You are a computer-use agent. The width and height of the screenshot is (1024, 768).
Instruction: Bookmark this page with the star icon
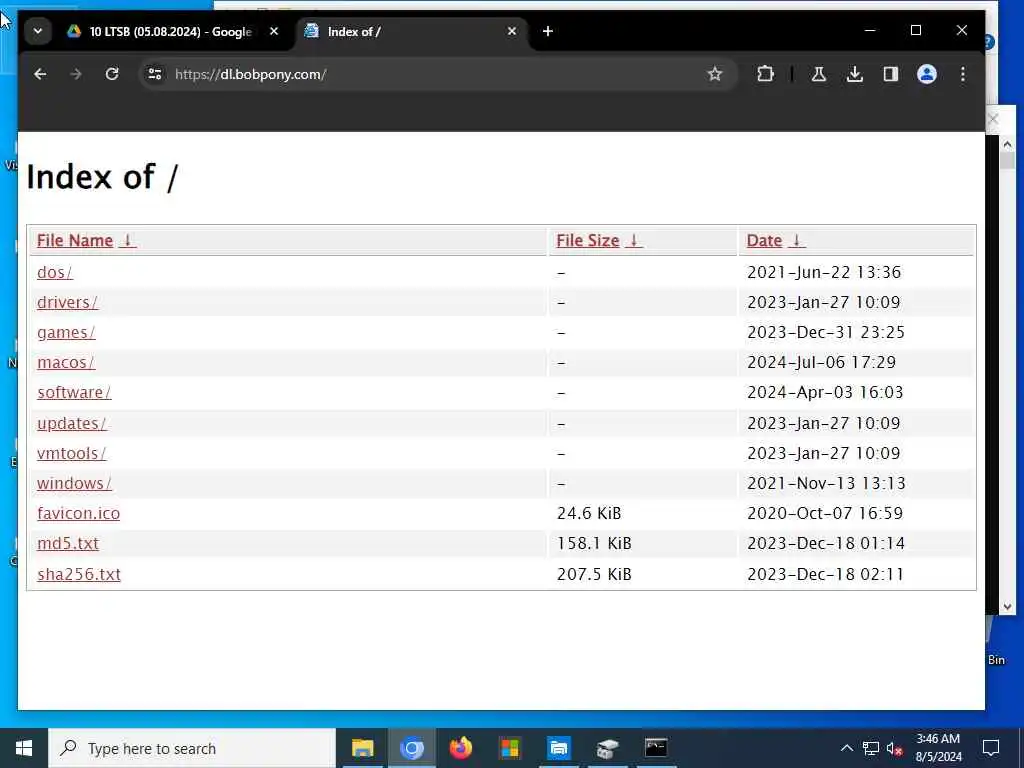click(x=715, y=74)
